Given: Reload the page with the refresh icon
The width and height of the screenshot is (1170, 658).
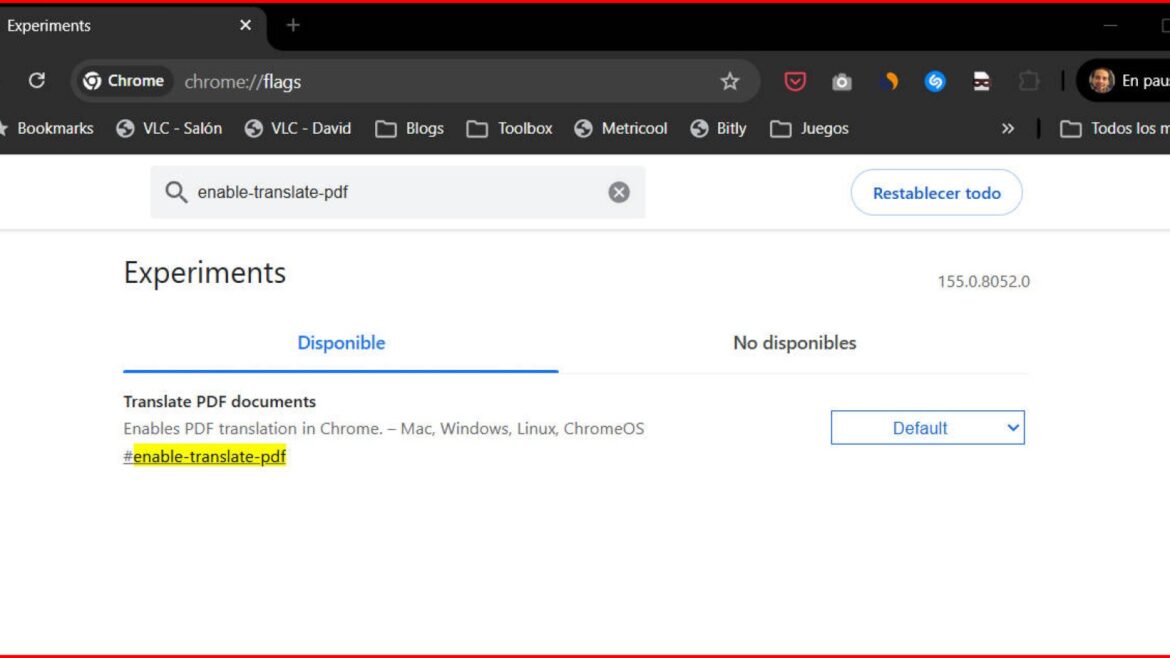Looking at the screenshot, I should click(x=37, y=81).
